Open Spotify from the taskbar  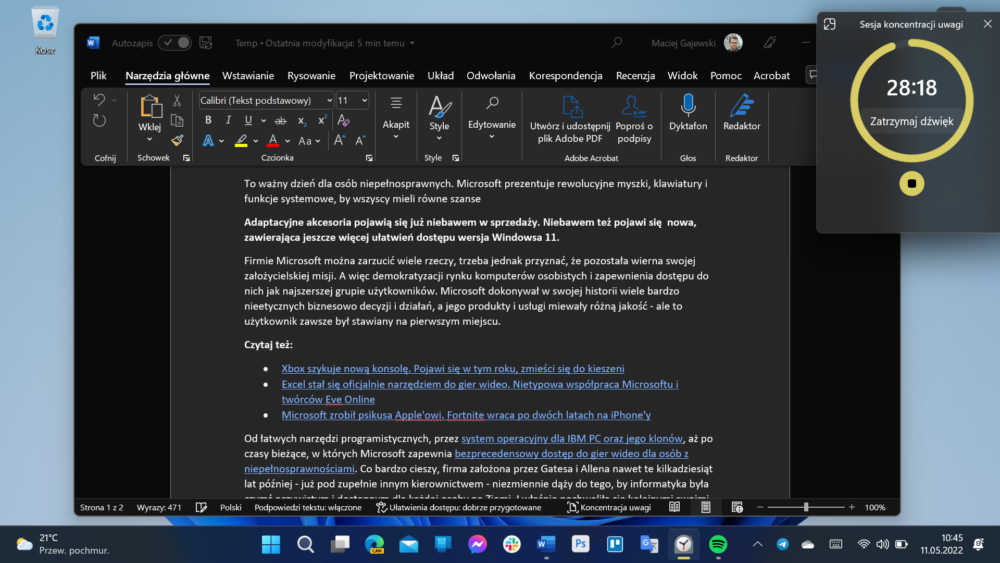point(717,545)
